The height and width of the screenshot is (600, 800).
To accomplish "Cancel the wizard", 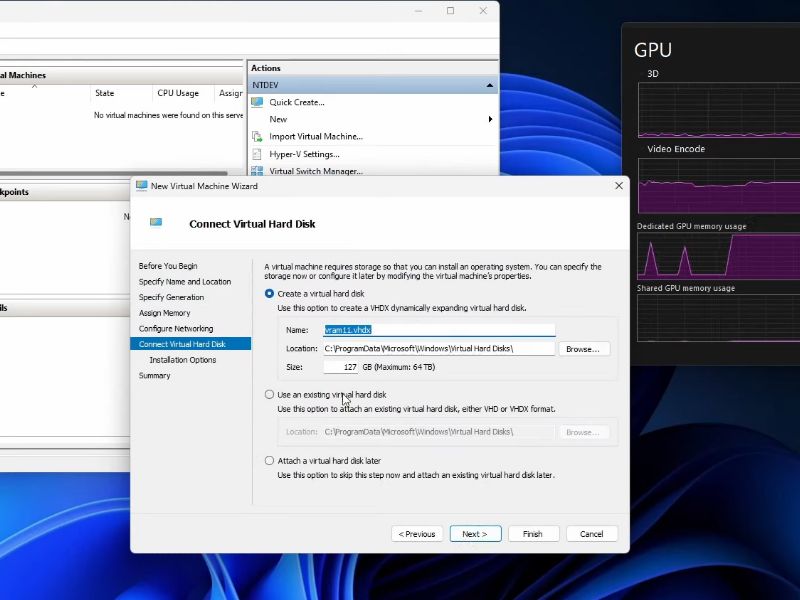I will pos(592,534).
